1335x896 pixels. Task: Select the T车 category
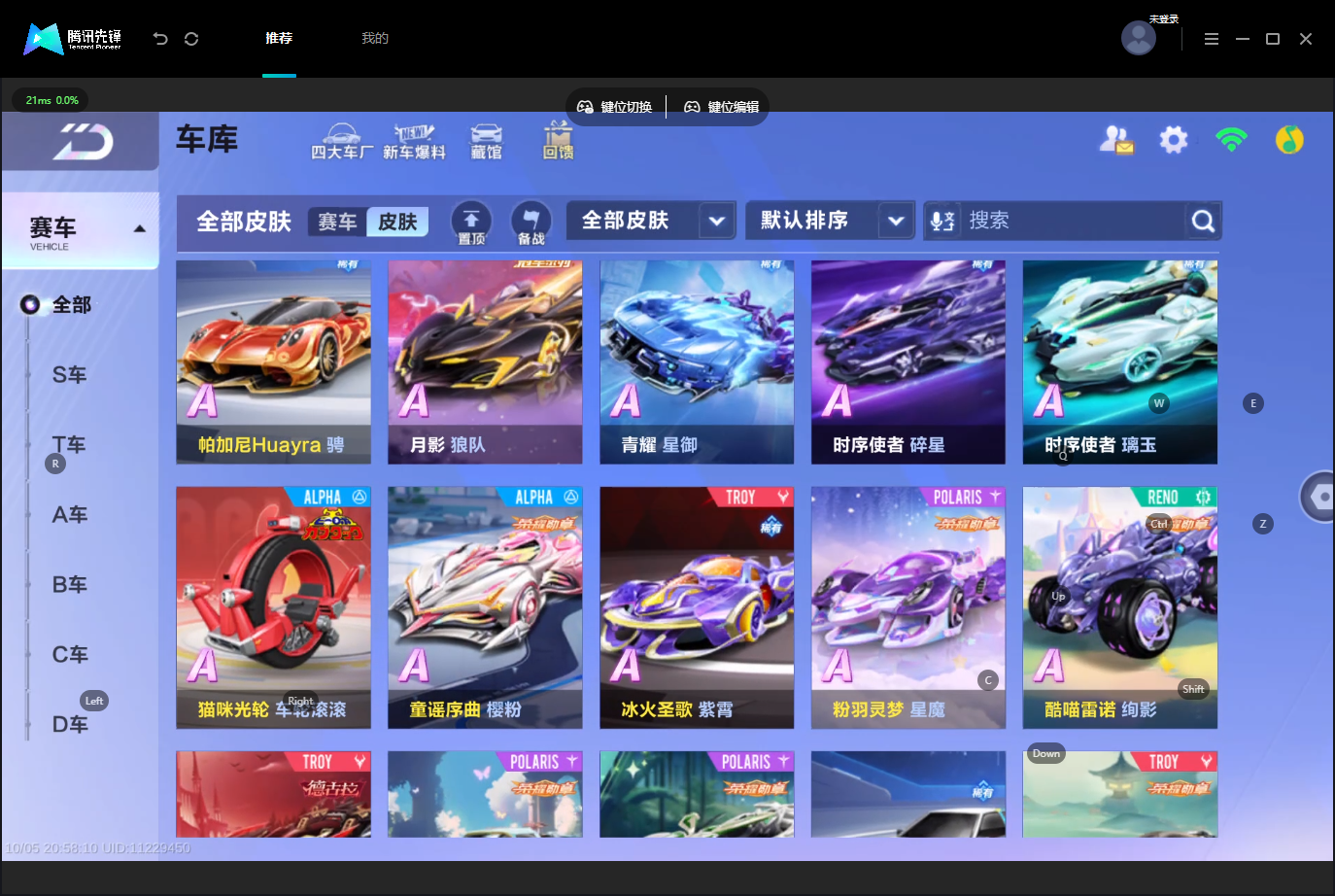(69, 445)
